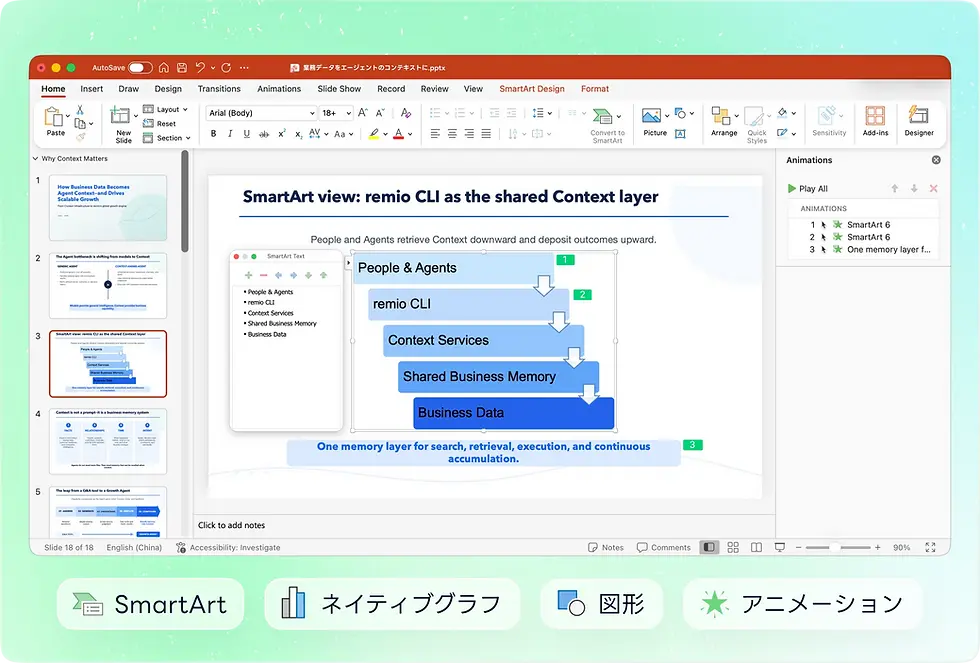Toggle Superscript formatting
The width and height of the screenshot is (980, 663).
282,134
